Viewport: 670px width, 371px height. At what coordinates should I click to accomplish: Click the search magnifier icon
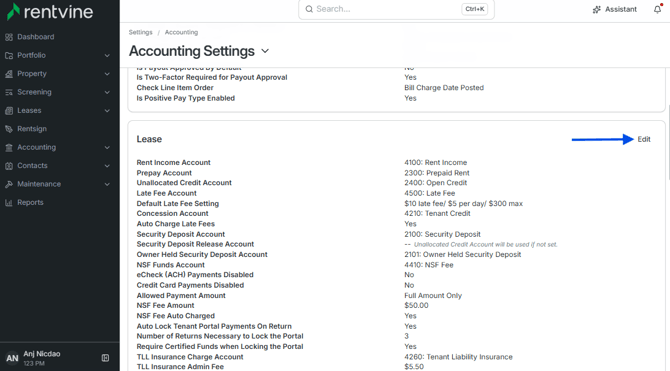tap(309, 9)
